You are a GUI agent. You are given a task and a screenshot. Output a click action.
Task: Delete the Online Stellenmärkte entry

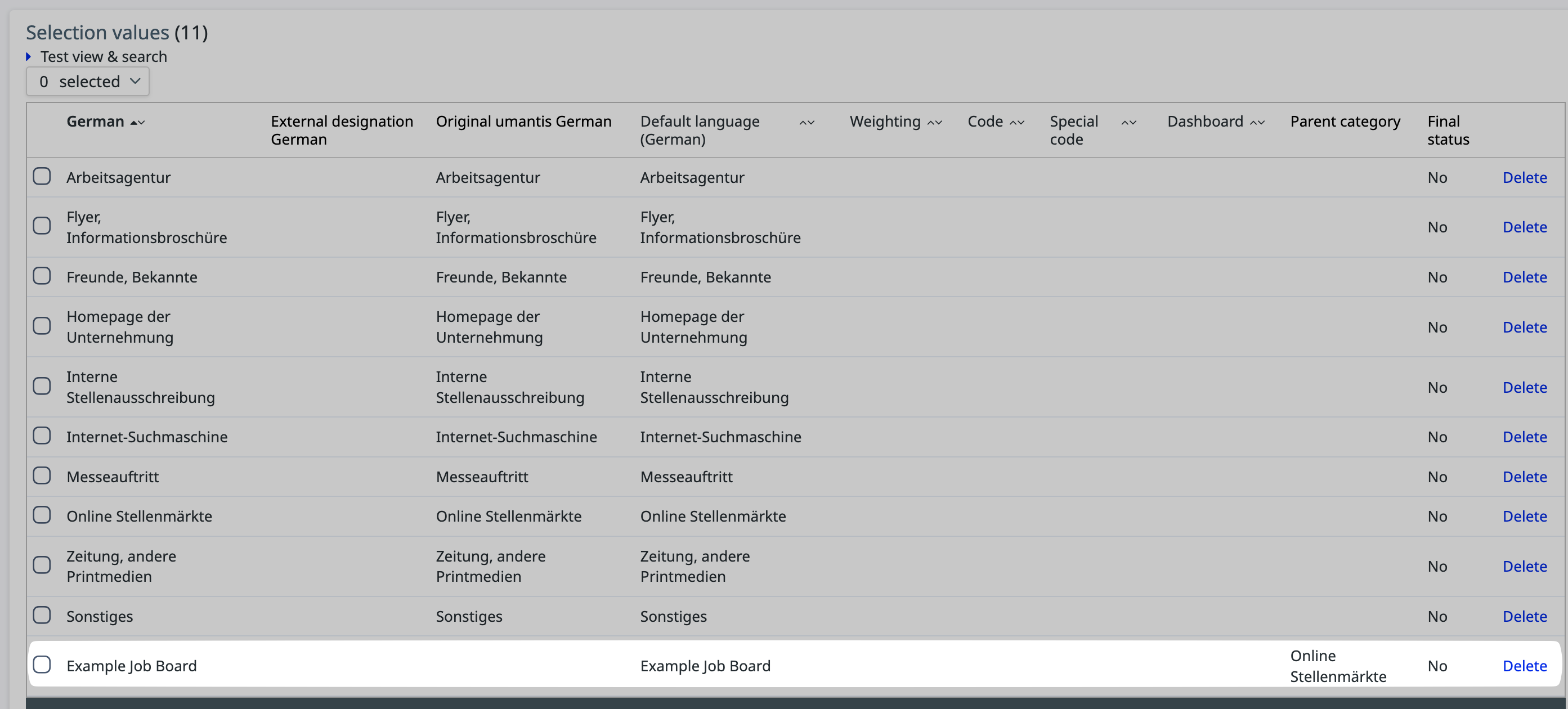[x=1524, y=516]
